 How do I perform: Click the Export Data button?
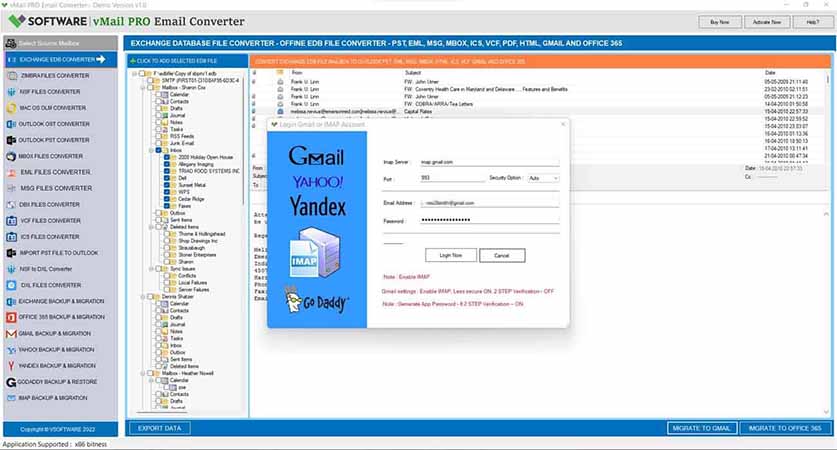coord(159,428)
